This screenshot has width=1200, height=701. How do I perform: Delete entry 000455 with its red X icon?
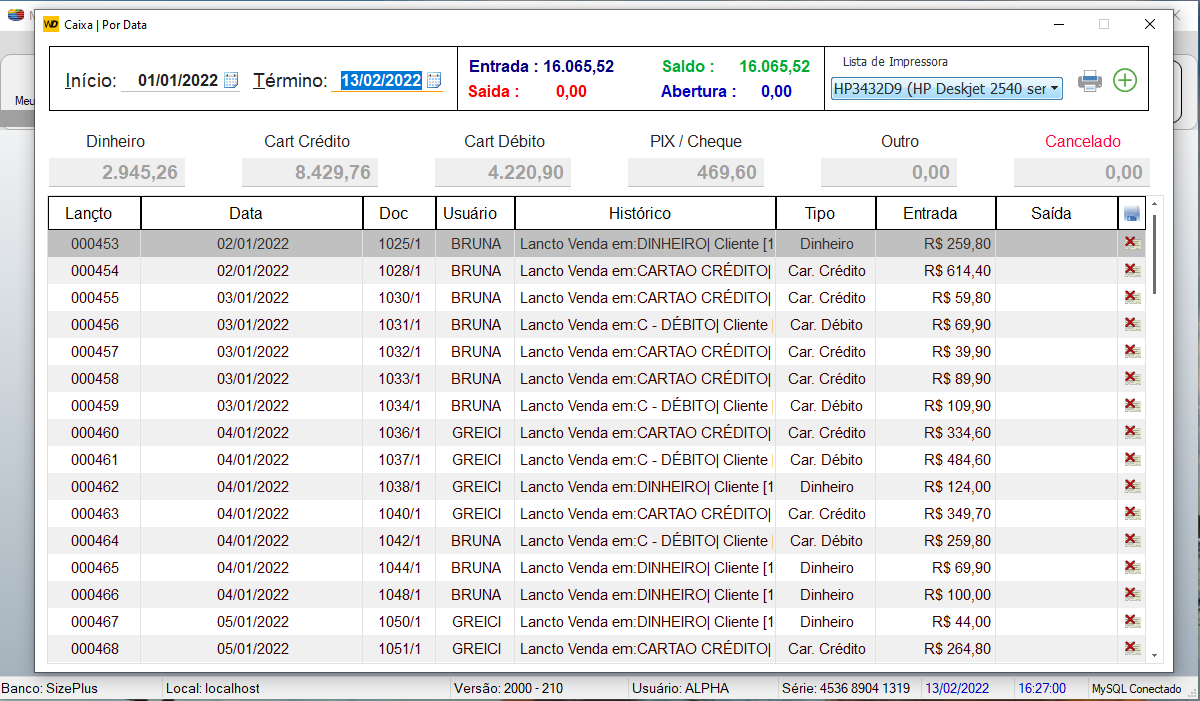[1132, 297]
